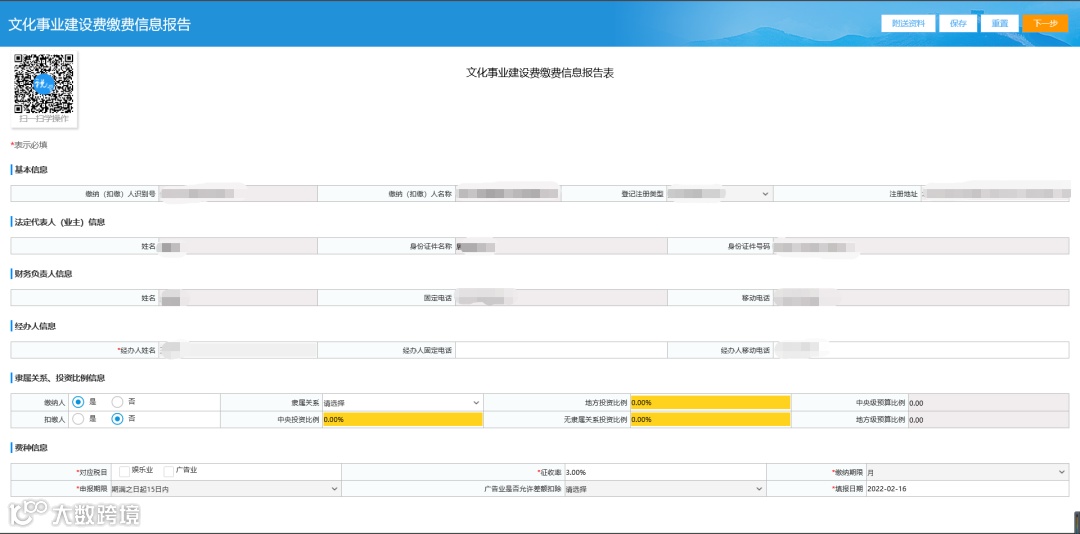Click the 地方级预算比例 value field
Image resolution: width=1080 pixels, height=534 pixels.
[988, 419]
